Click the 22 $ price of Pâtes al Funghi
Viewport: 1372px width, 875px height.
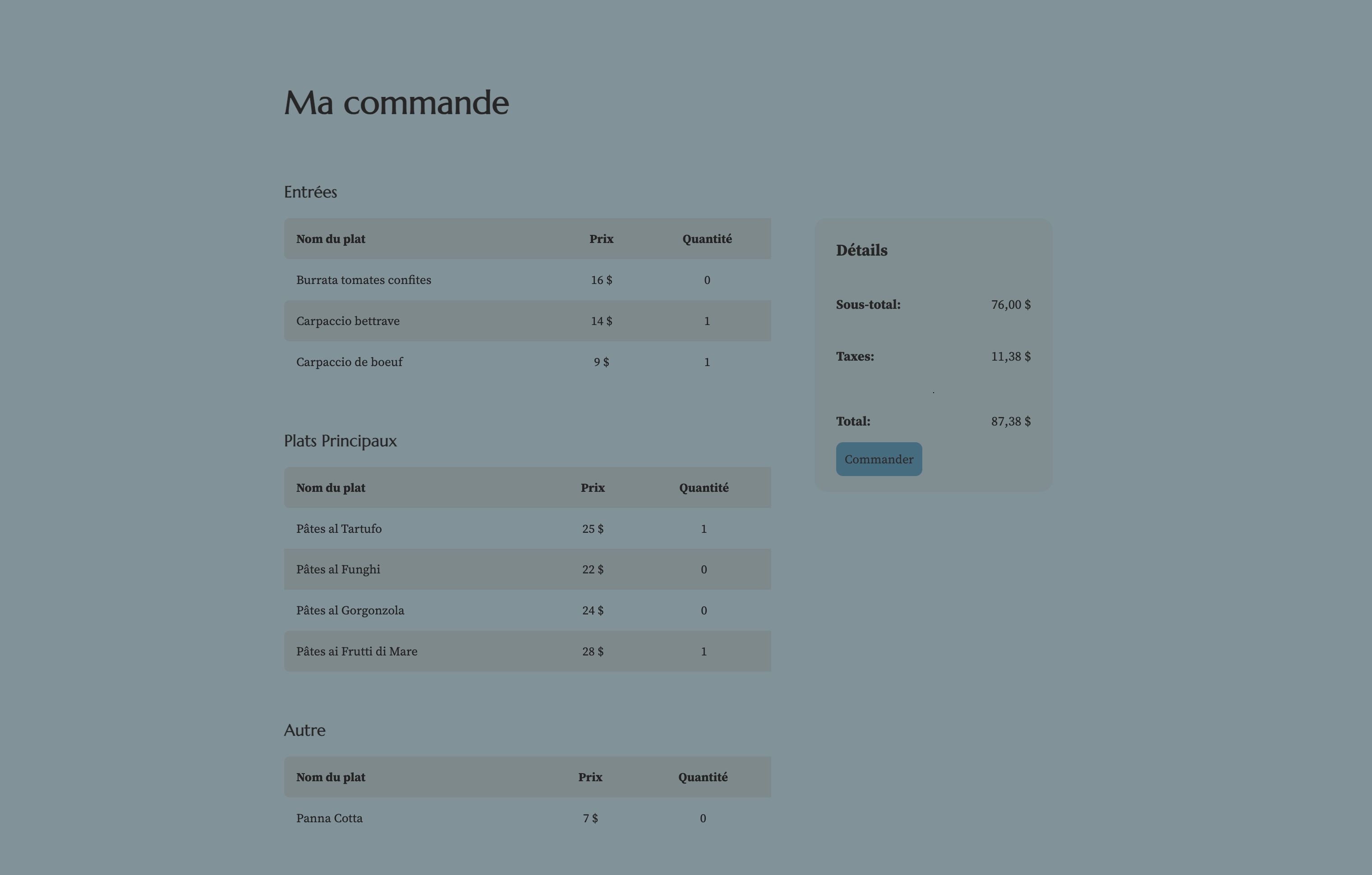tap(593, 569)
